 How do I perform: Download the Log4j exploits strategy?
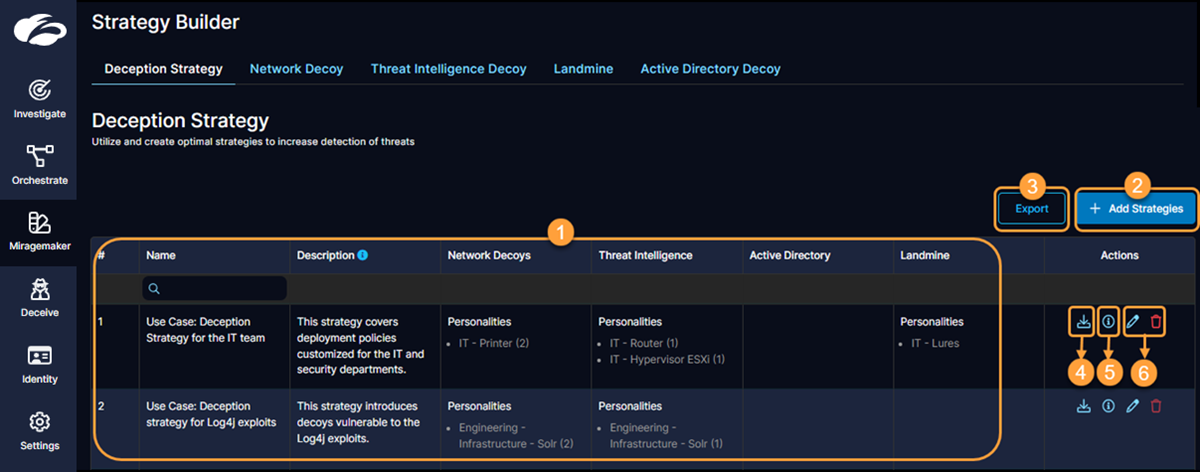click(x=1083, y=406)
